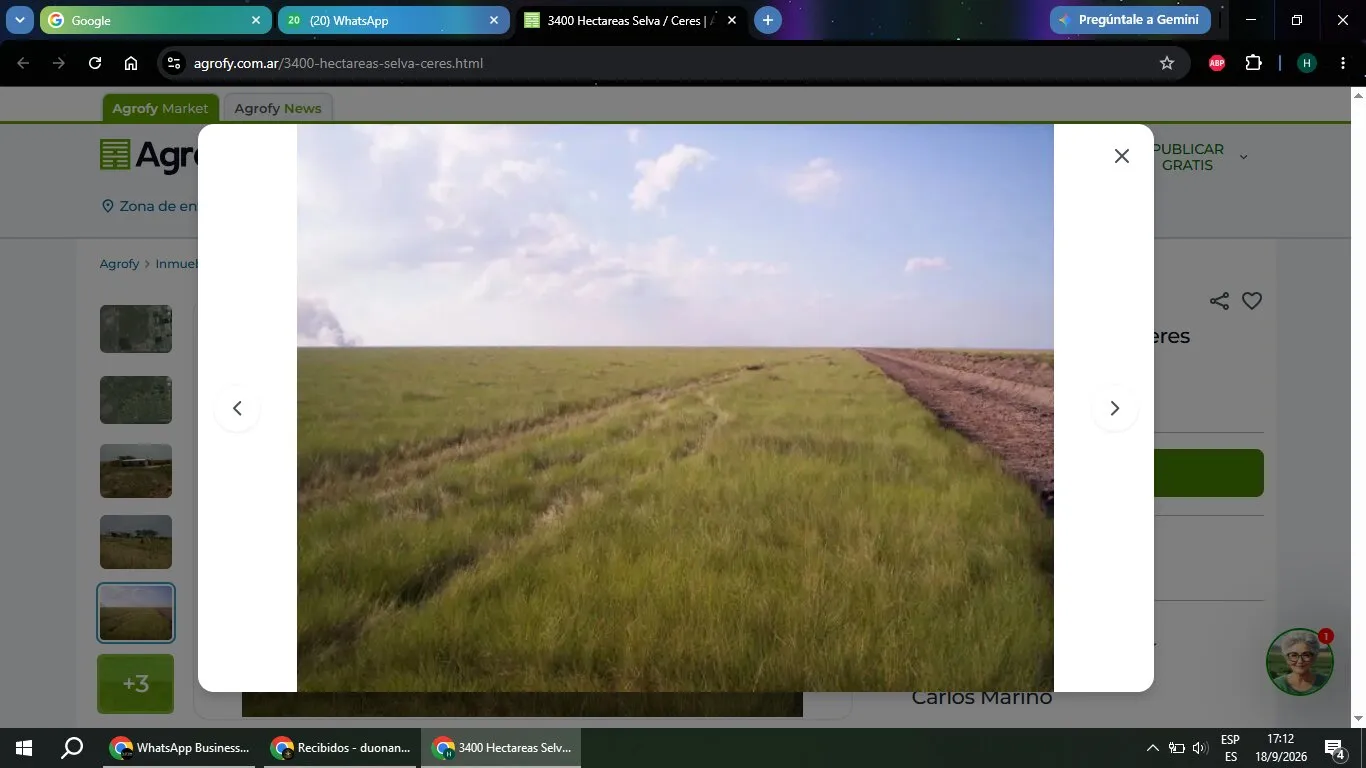Screen dimensions: 1366x768
Task: Open the notification center icon
Action: tap(1334, 748)
